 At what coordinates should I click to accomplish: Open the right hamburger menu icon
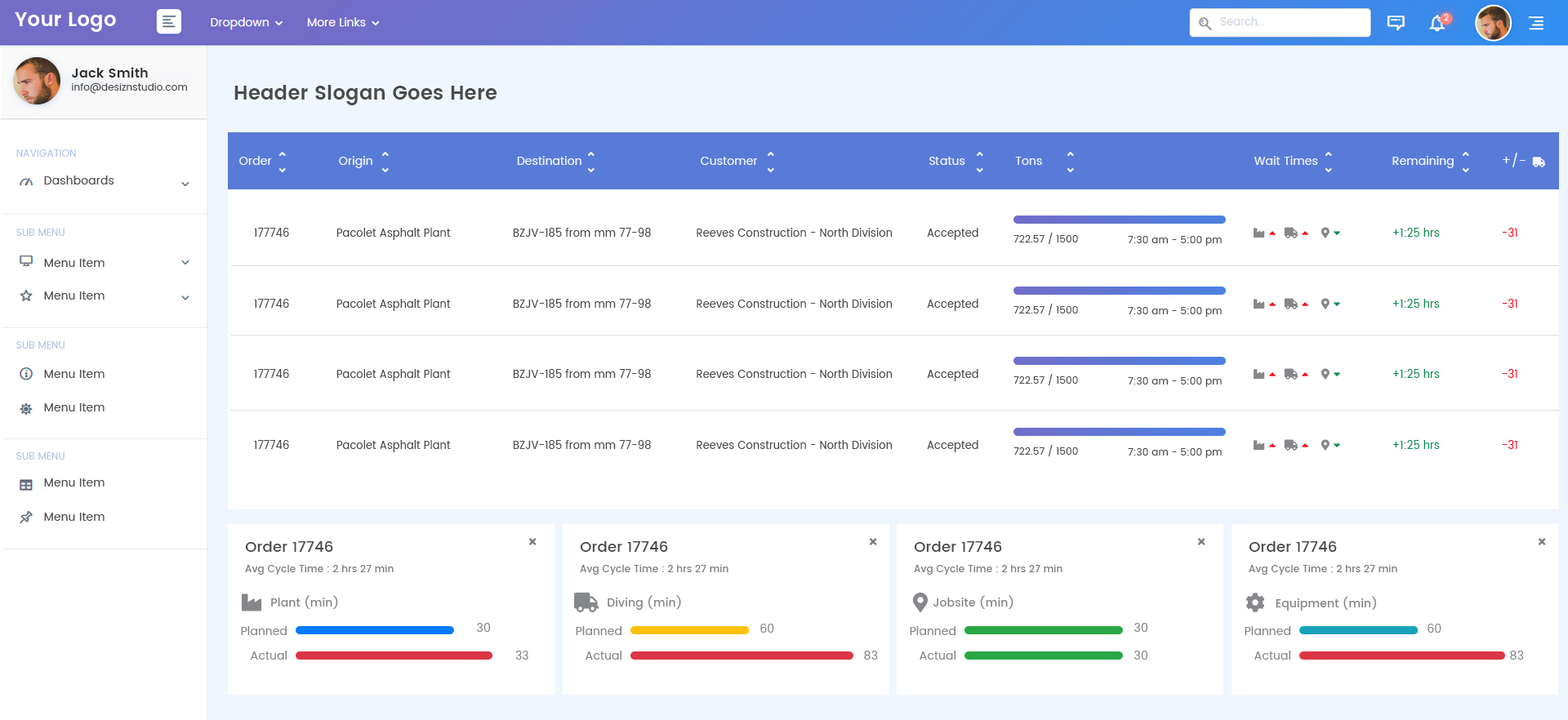coord(1536,23)
